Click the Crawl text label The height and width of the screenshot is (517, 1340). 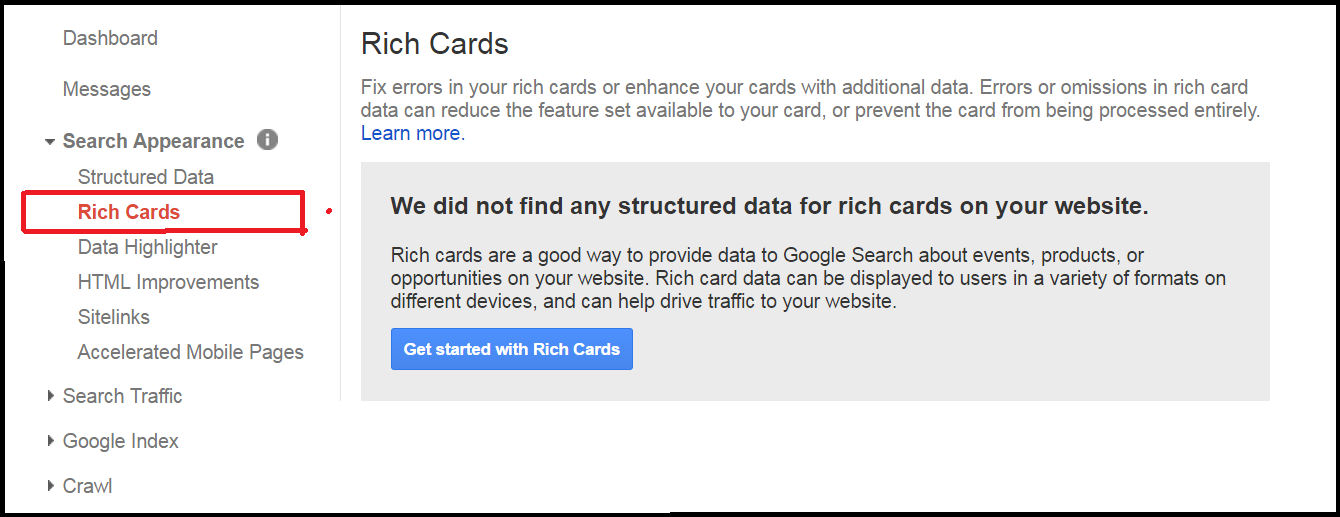click(87, 486)
